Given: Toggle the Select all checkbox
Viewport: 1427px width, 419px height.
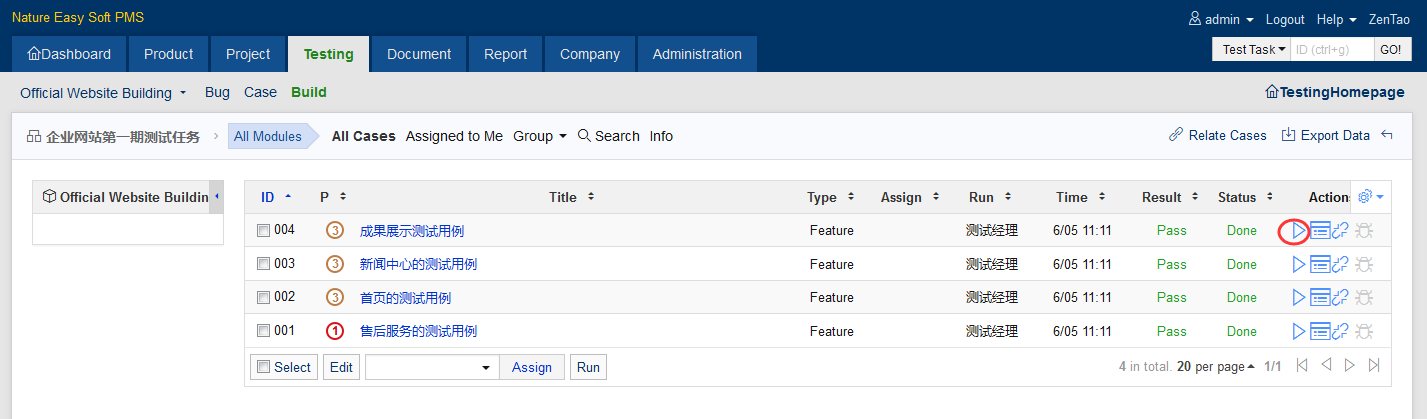Looking at the screenshot, I should [x=264, y=367].
